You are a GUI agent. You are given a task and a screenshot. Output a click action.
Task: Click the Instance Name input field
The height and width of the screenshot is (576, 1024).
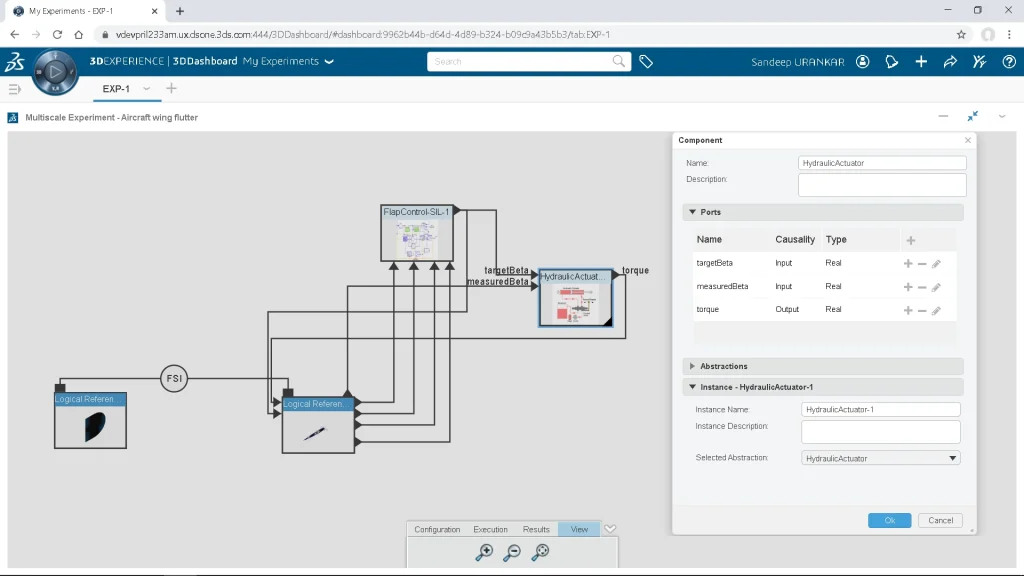[881, 409]
